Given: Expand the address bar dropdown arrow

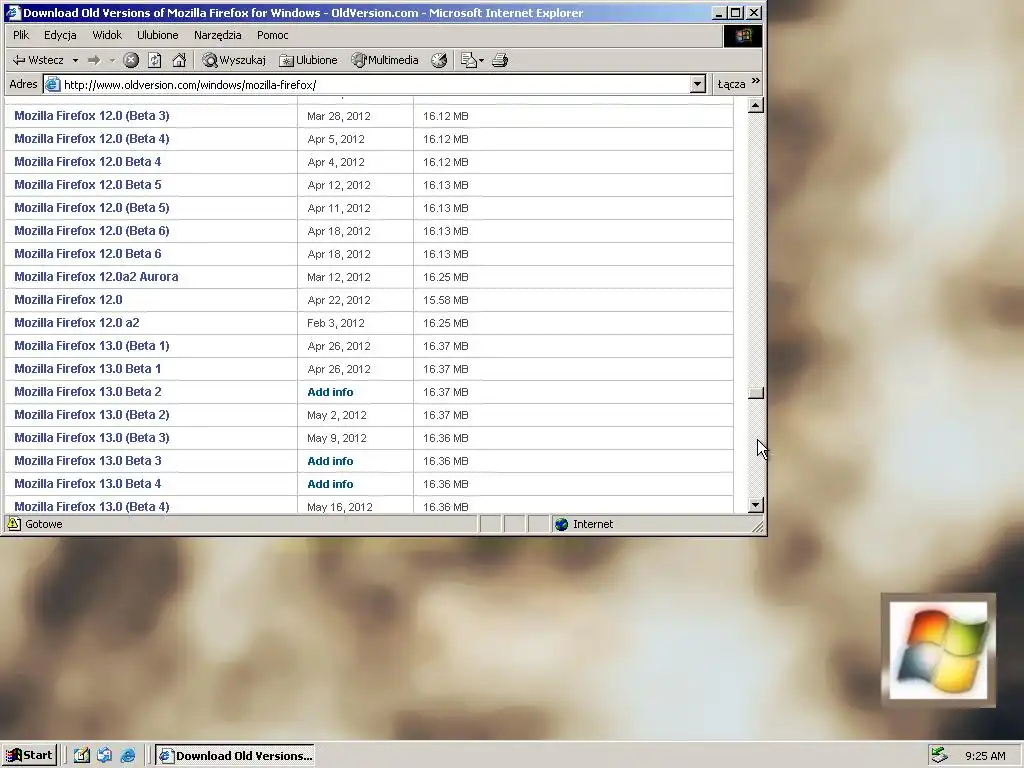Looking at the screenshot, I should click(x=697, y=84).
